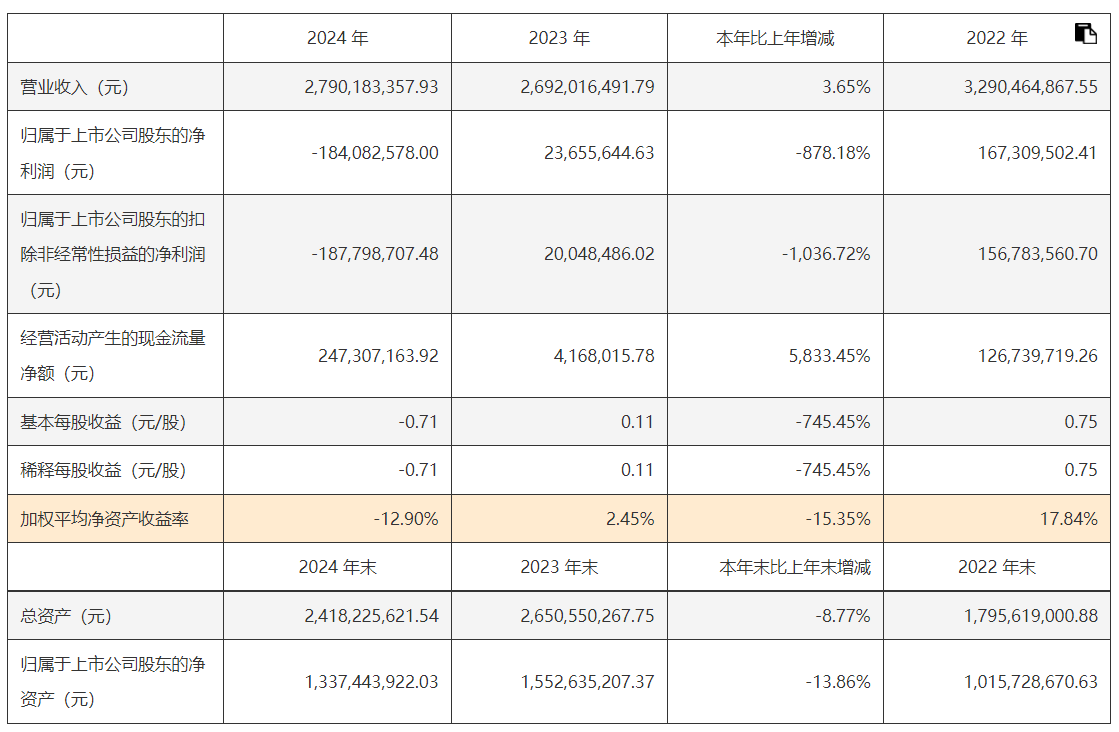Click the 5,833.45% cash flow change cell
Screen dimensions: 1119x732
point(830,355)
